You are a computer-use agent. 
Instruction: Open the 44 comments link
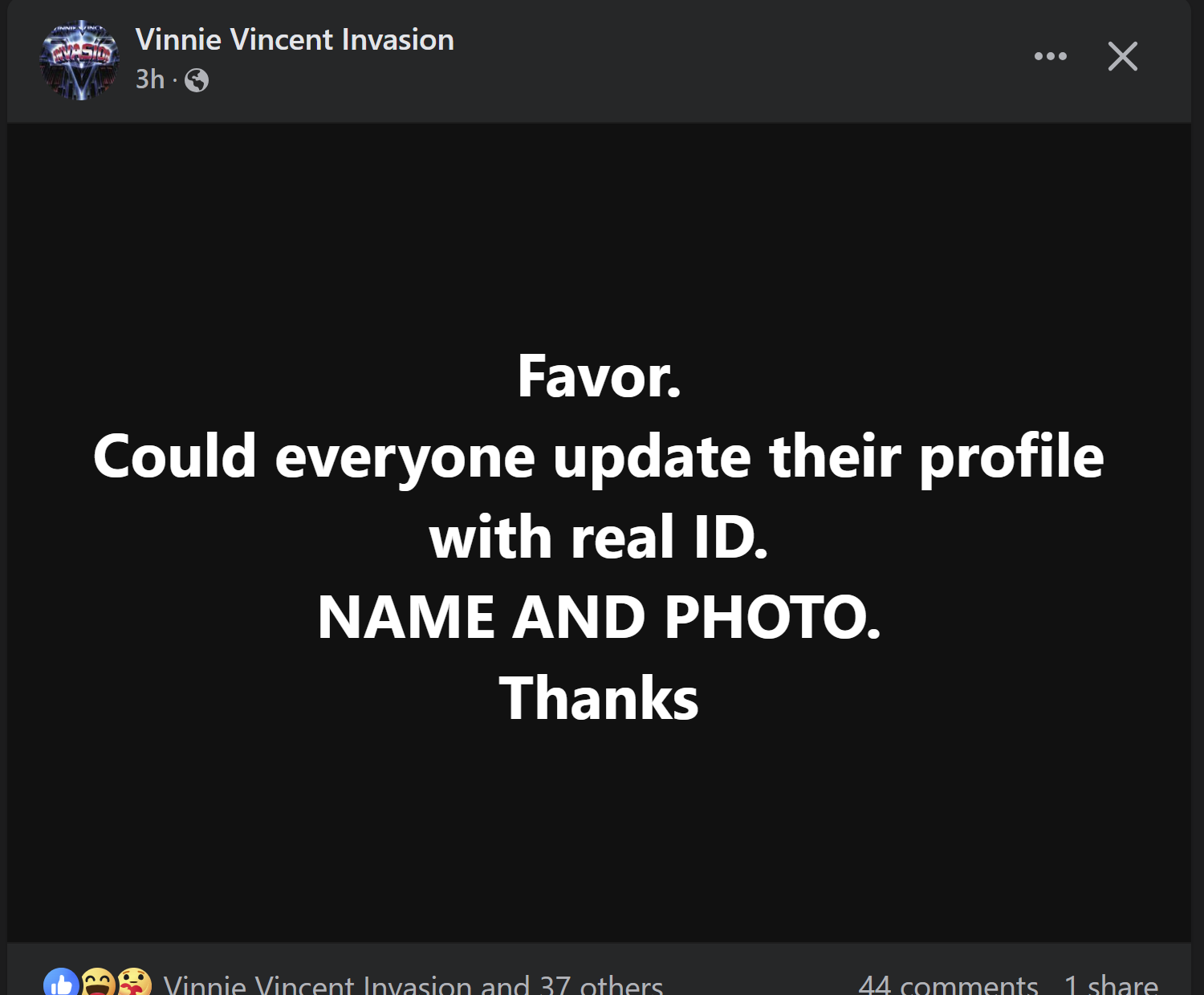pos(948,985)
